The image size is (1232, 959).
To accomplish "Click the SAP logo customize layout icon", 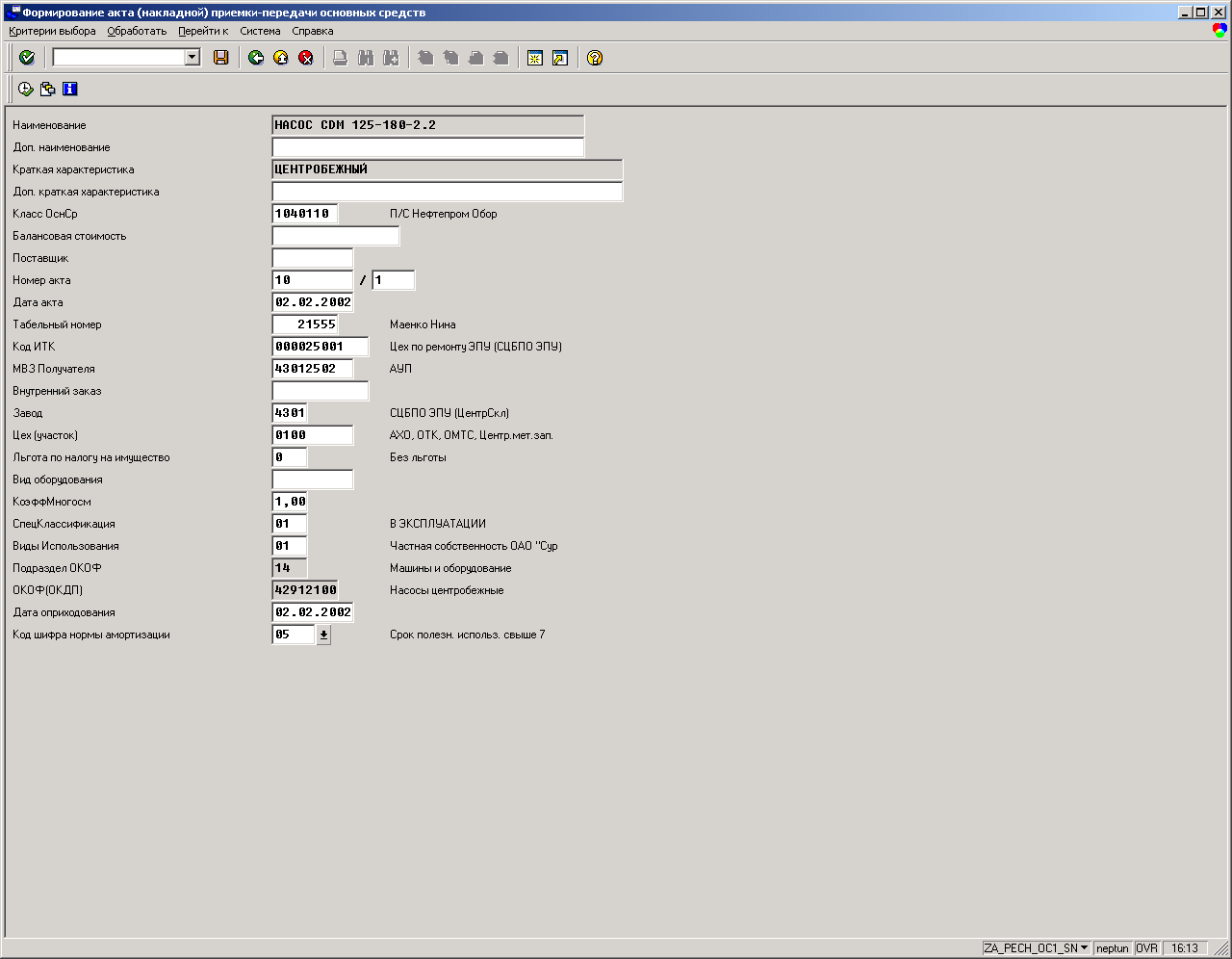I will point(1219,31).
